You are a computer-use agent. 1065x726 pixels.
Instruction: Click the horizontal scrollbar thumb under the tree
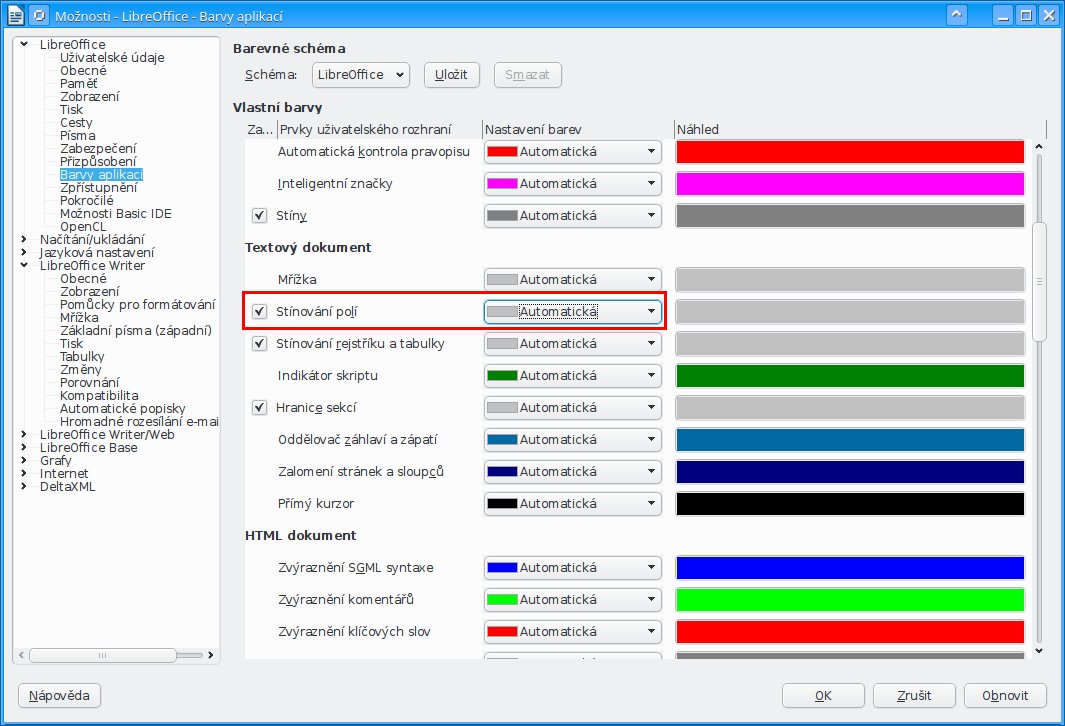tap(103, 655)
